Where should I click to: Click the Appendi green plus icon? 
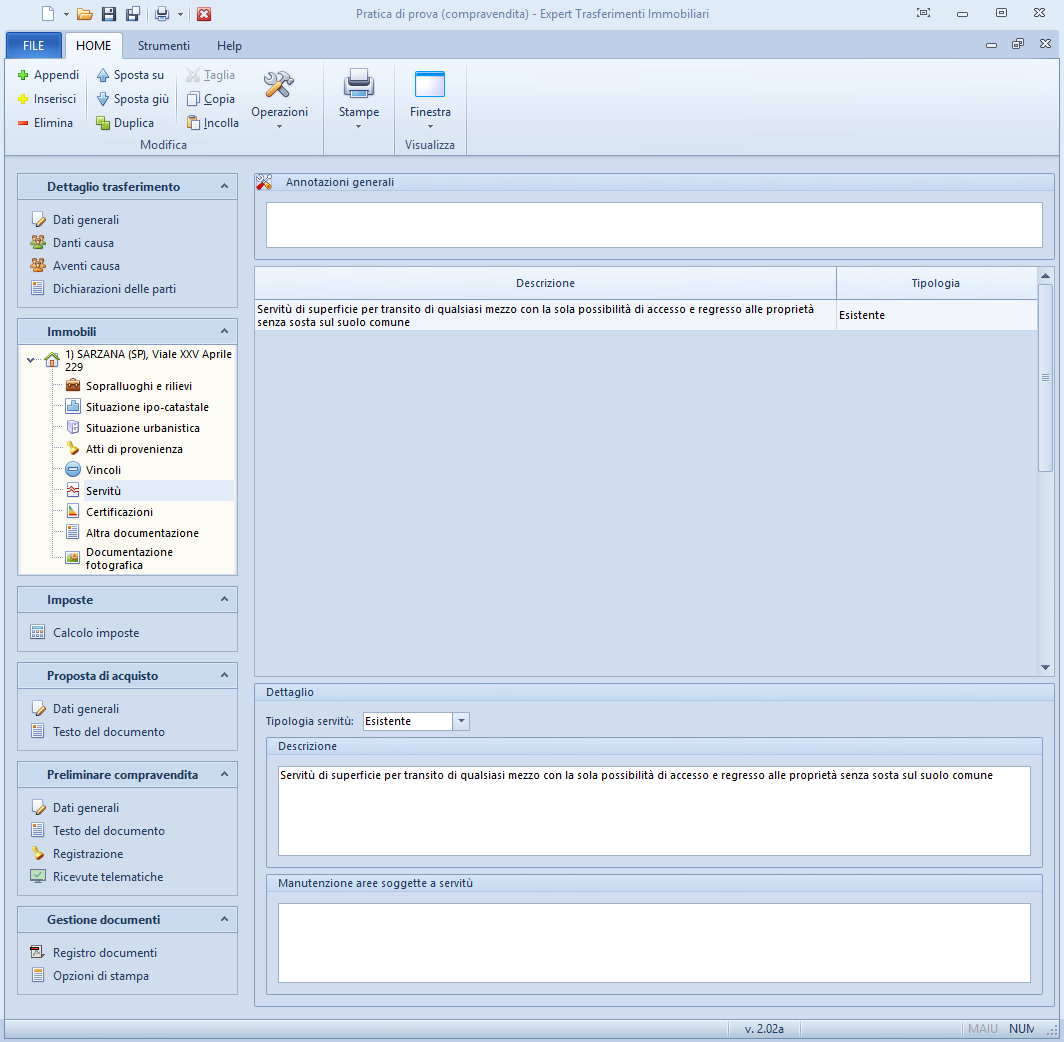23,75
